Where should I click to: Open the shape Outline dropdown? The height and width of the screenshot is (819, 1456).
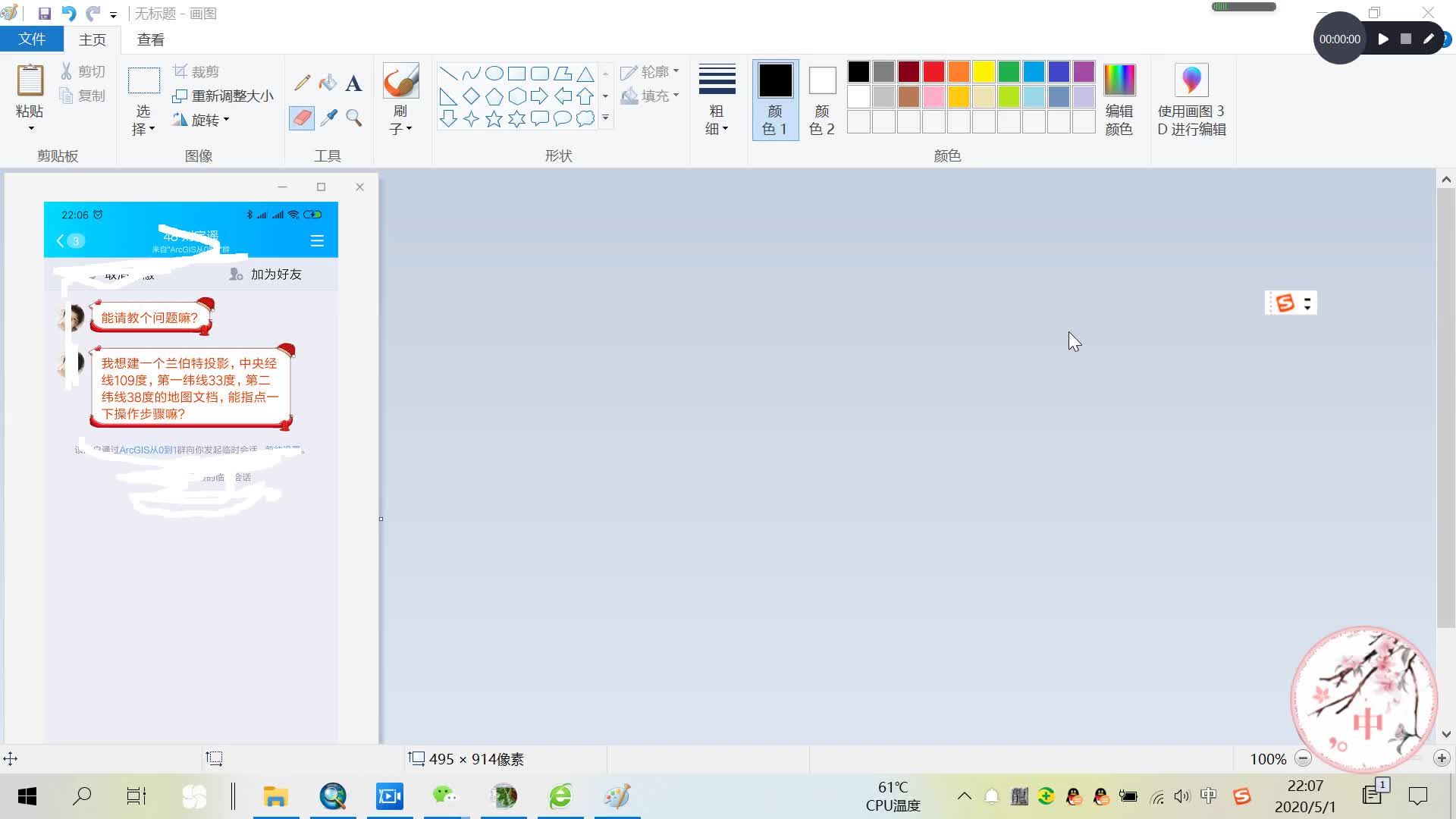pyautogui.click(x=649, y=72)
